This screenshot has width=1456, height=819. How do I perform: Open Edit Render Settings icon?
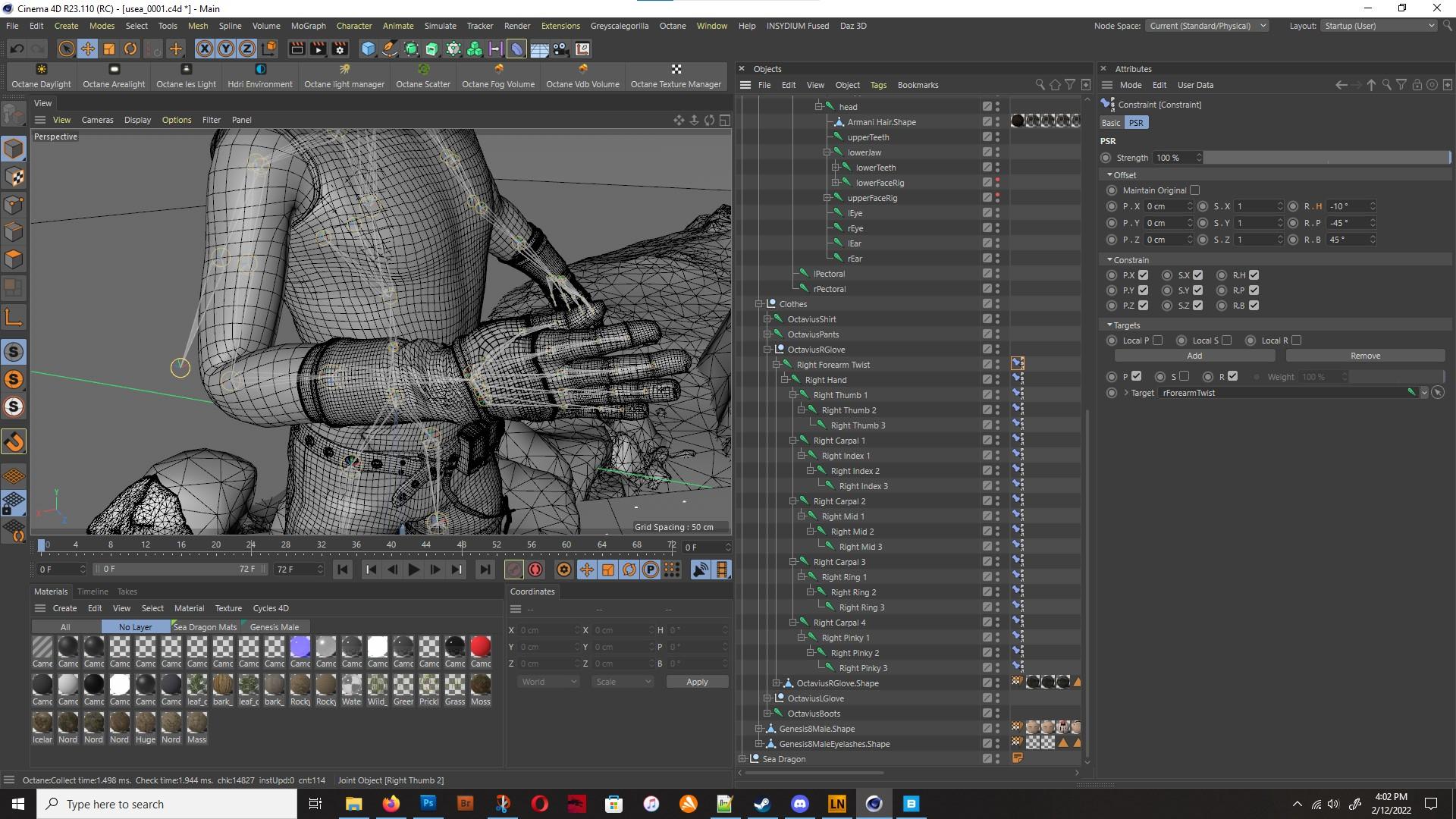pos(340,49)
